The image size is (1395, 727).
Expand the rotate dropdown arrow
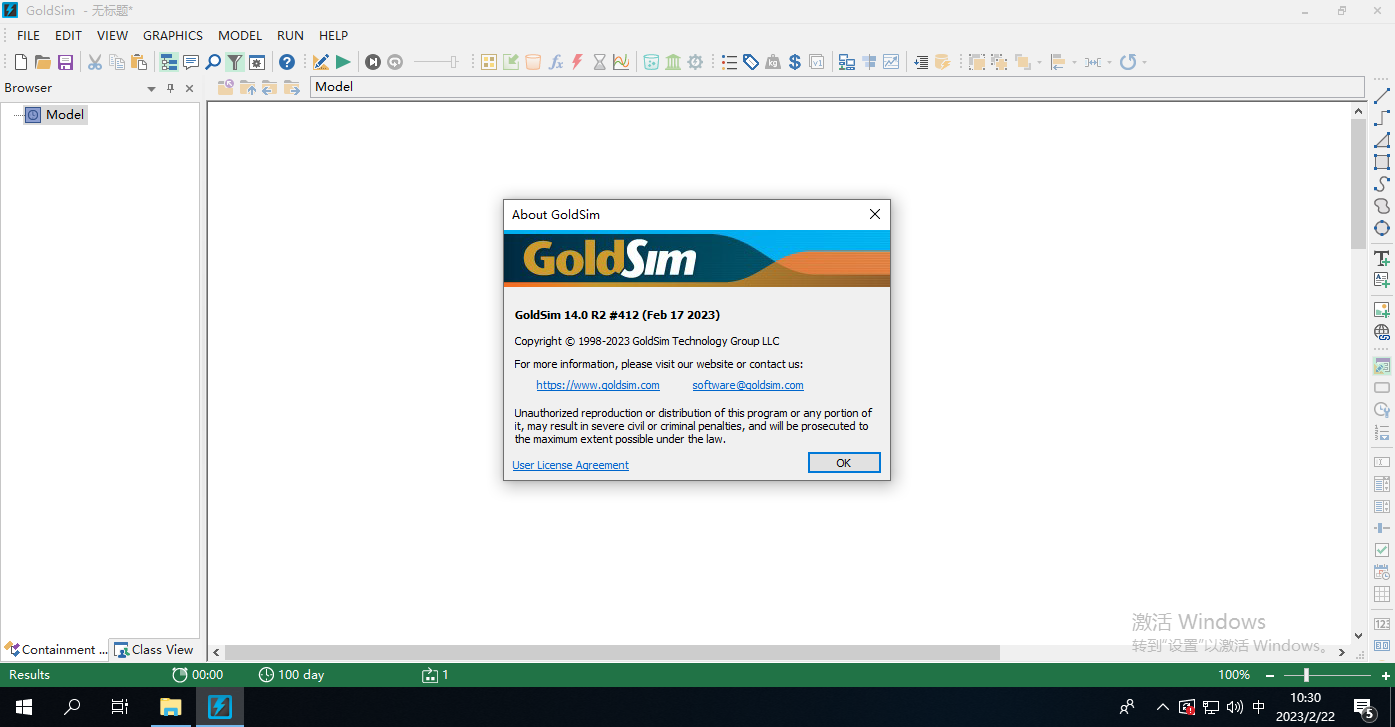tap(1144, 62)
